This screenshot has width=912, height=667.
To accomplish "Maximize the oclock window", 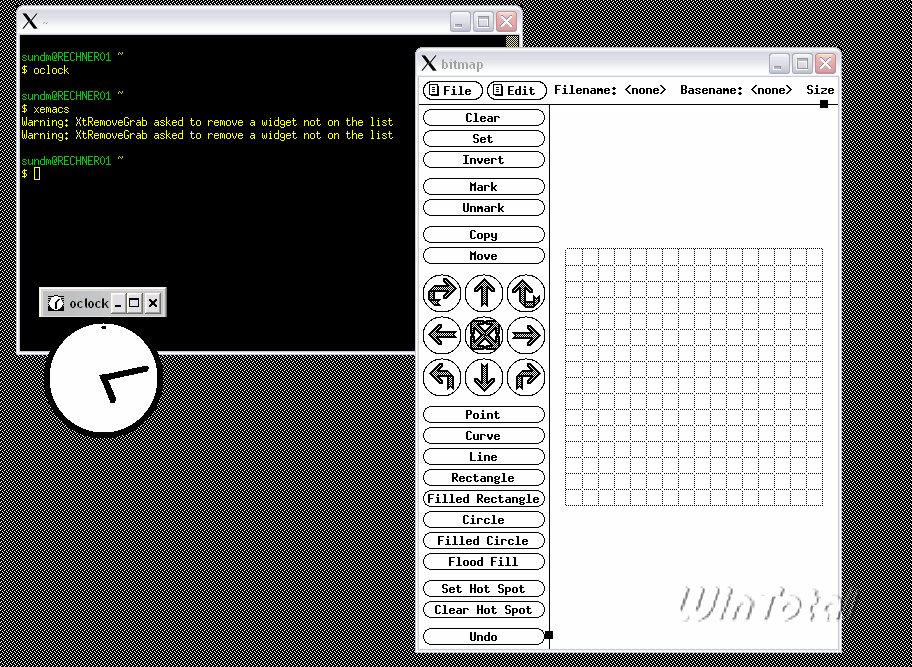I will click(134, 303).
